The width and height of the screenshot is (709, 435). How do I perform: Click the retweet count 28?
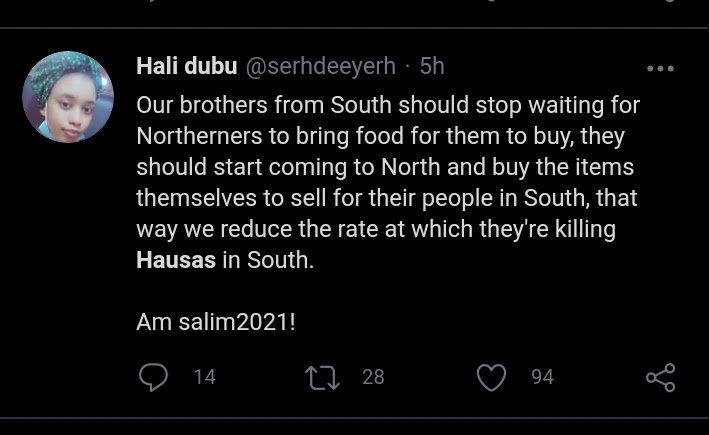click(373, 377)
